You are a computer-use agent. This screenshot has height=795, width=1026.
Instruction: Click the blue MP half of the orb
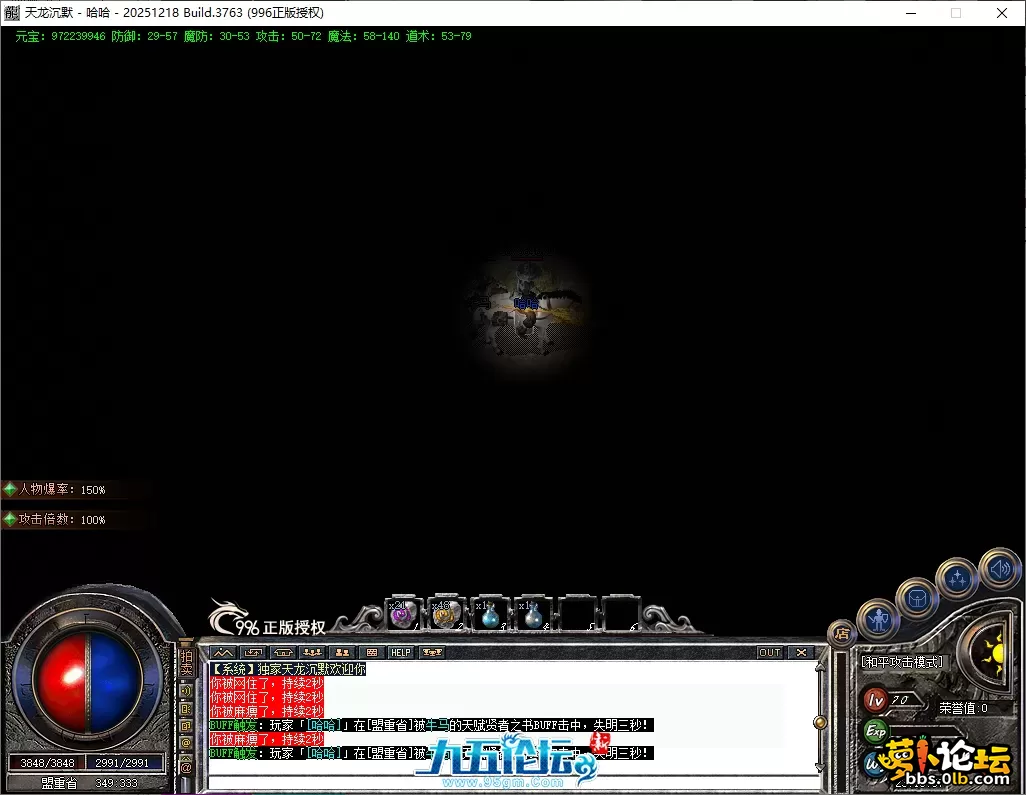click(115, 682)
